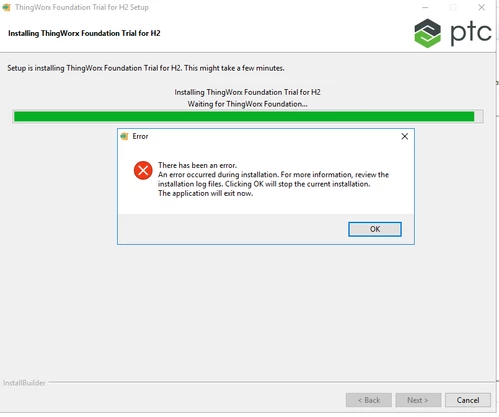Click the Cancel button in setup window

tap(468, 400)
